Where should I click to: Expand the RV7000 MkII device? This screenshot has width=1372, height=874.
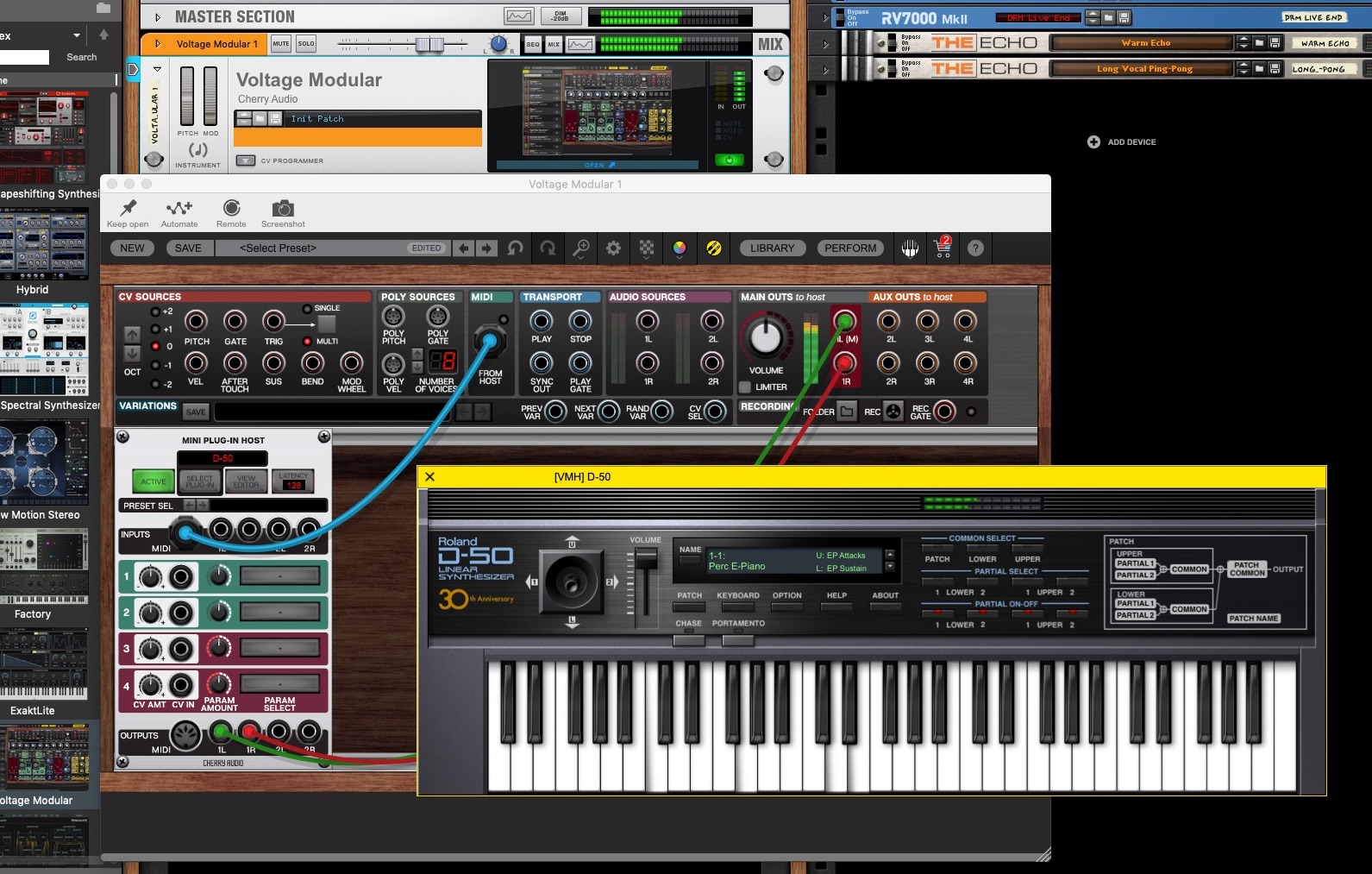click(825, 17)
